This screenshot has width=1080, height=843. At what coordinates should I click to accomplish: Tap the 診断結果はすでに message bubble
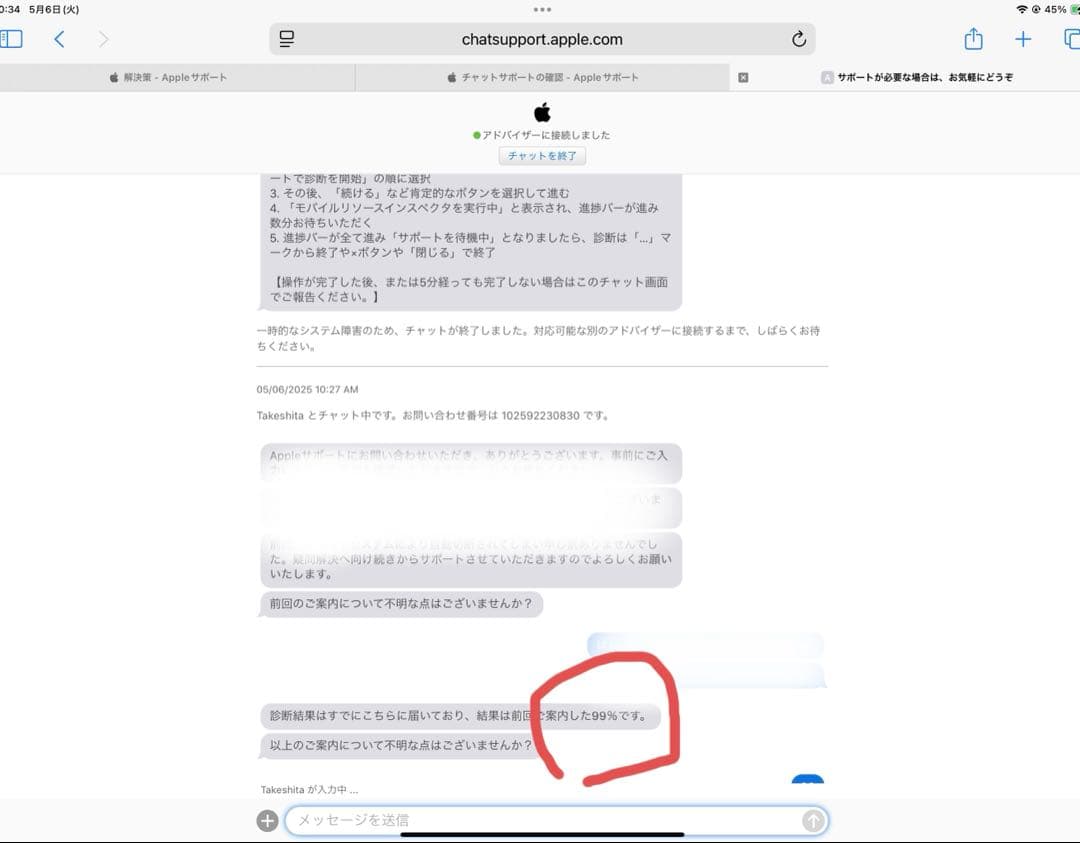[460, 716]
